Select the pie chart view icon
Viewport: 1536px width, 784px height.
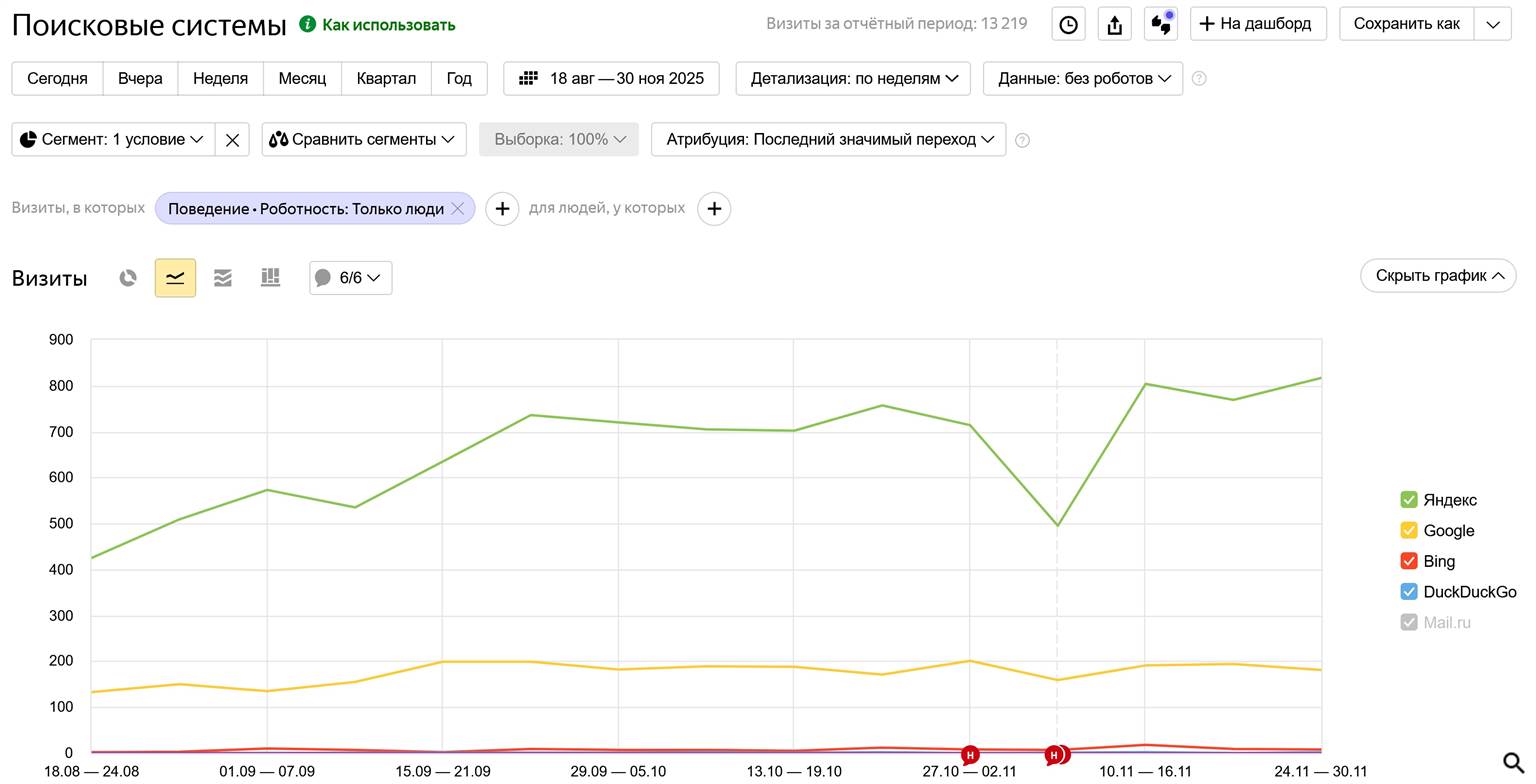click(128, 278)
